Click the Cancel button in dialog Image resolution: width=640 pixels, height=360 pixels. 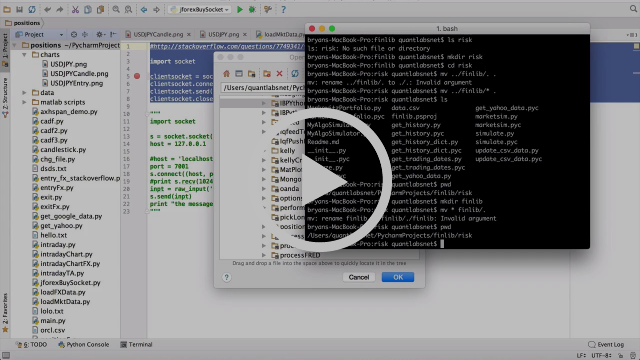359,277
